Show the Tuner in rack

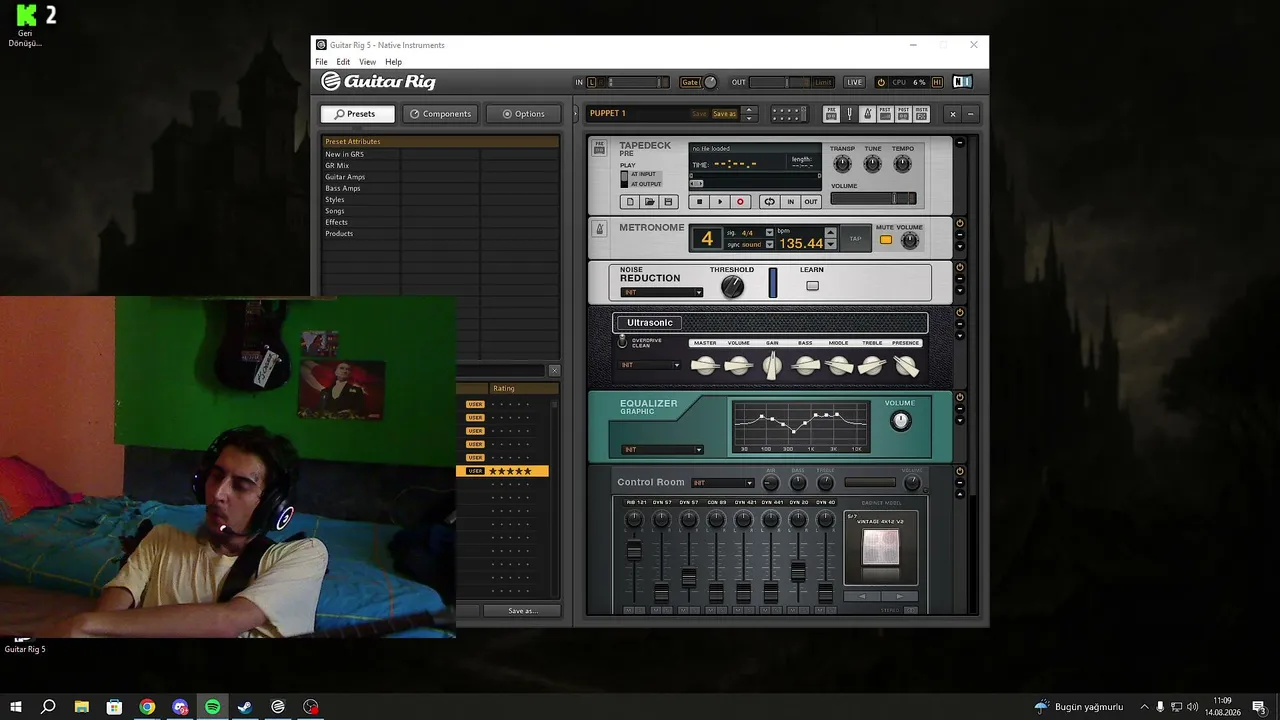pyautogui.click(x=849, y=114)
